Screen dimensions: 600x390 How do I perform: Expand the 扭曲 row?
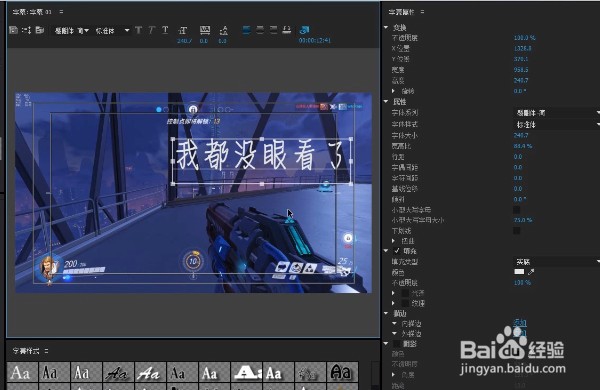393,241
